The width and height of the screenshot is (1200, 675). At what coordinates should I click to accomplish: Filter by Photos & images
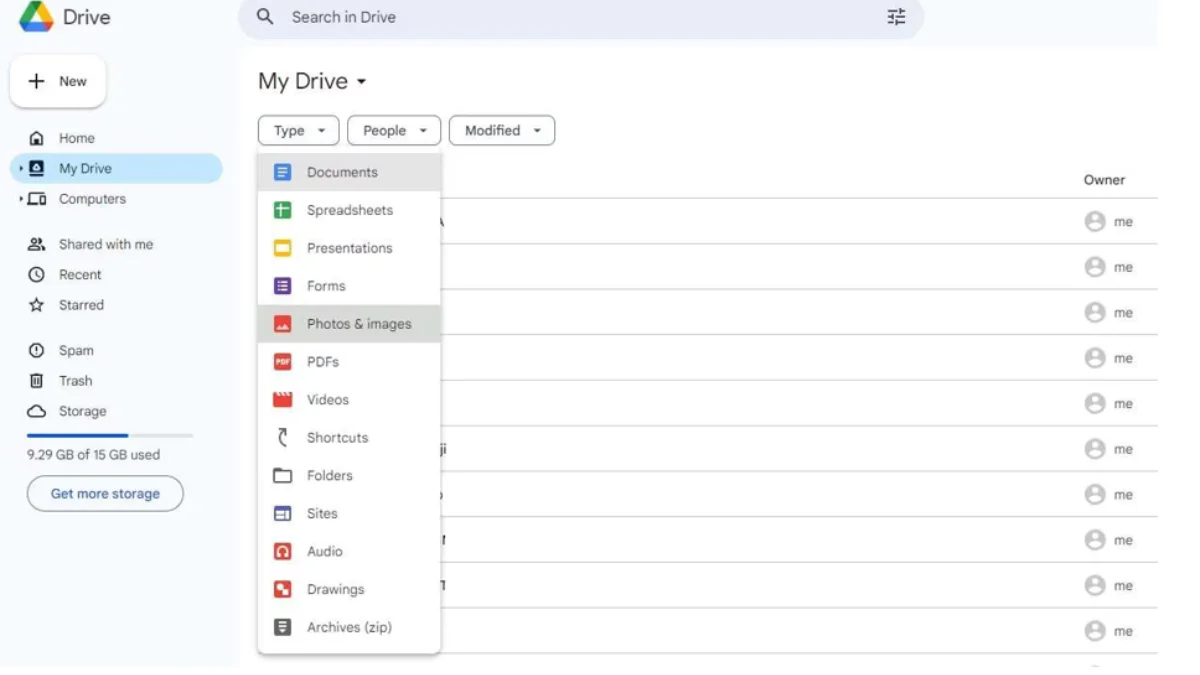click(x=358, y=324)
